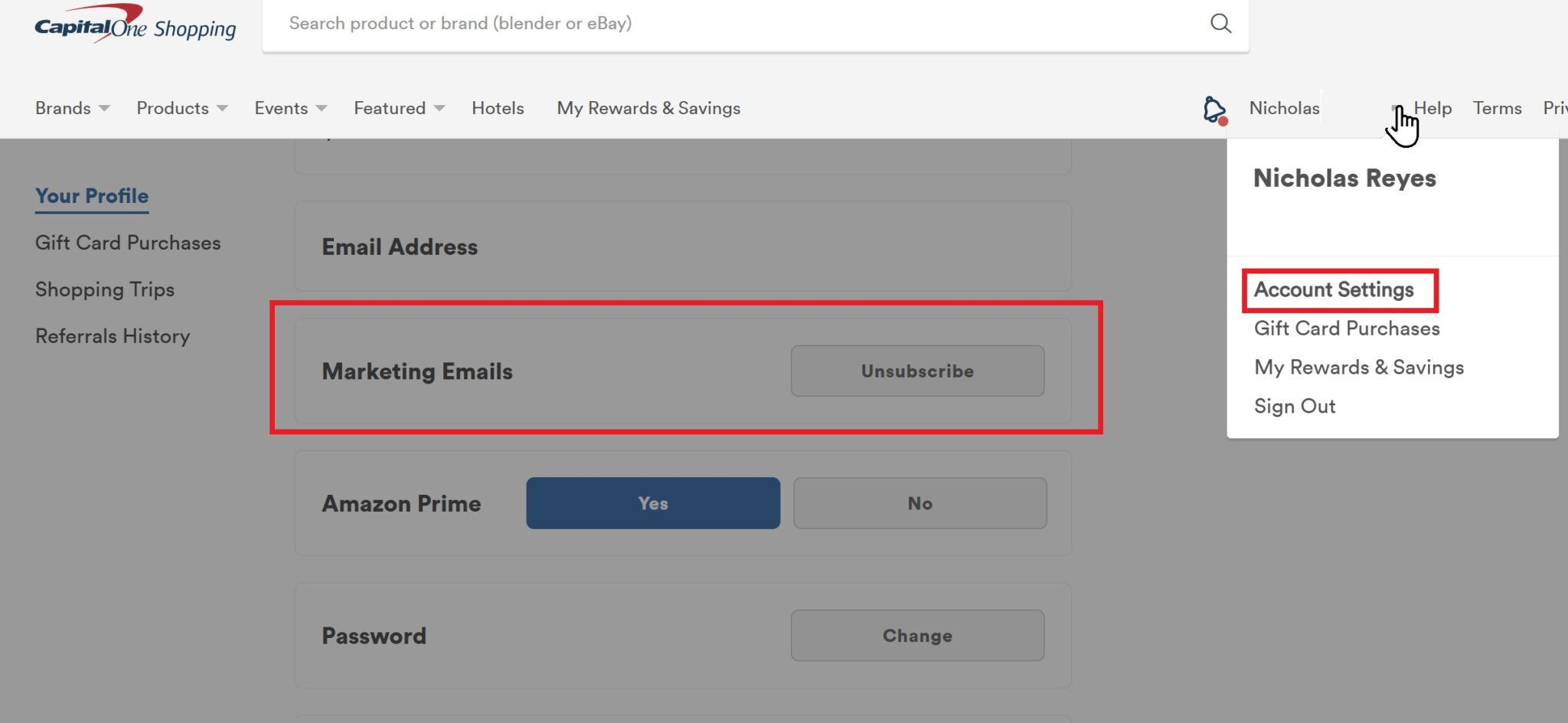Select No for Amazon Prime
The height and width of the screenshot is (723, 1568).
[920, 503]
